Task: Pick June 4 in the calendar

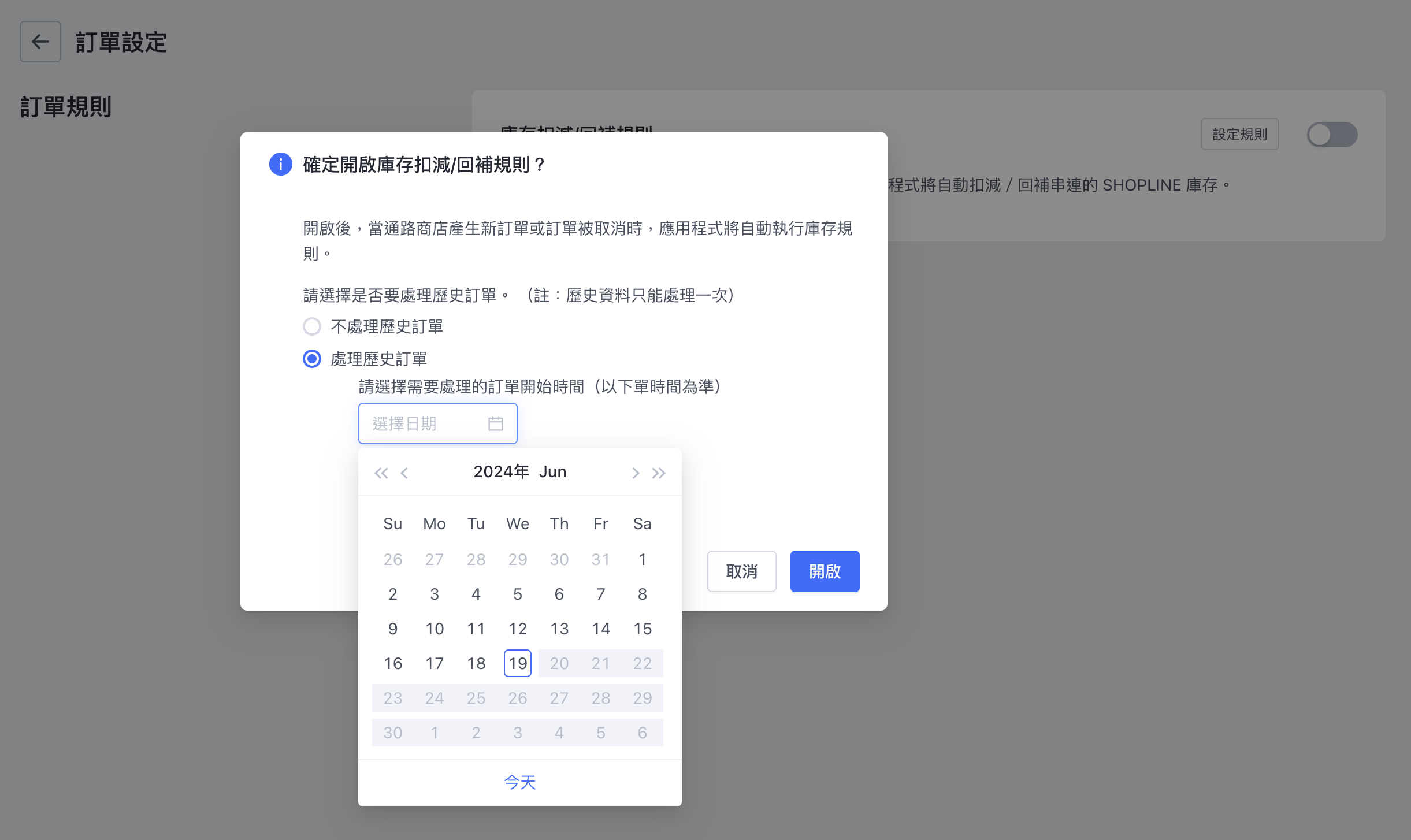Action: [x=476, y=594]
